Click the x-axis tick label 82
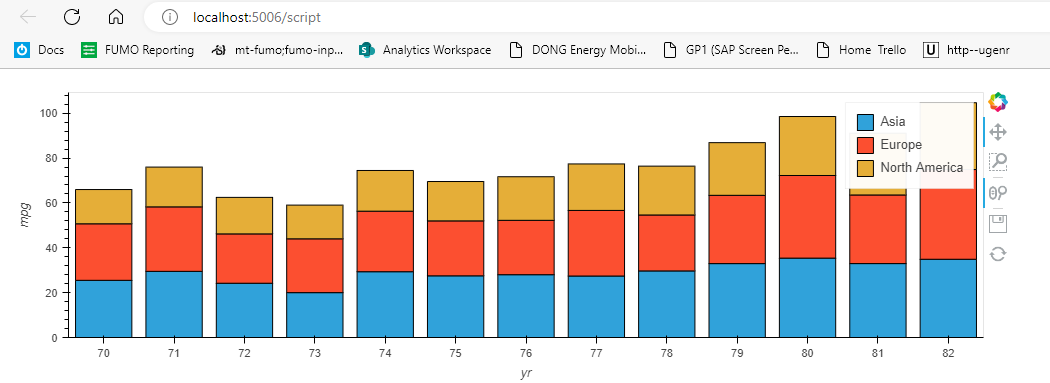The height and width of the screenshot is (383, 1050). [x=948, y=353]
